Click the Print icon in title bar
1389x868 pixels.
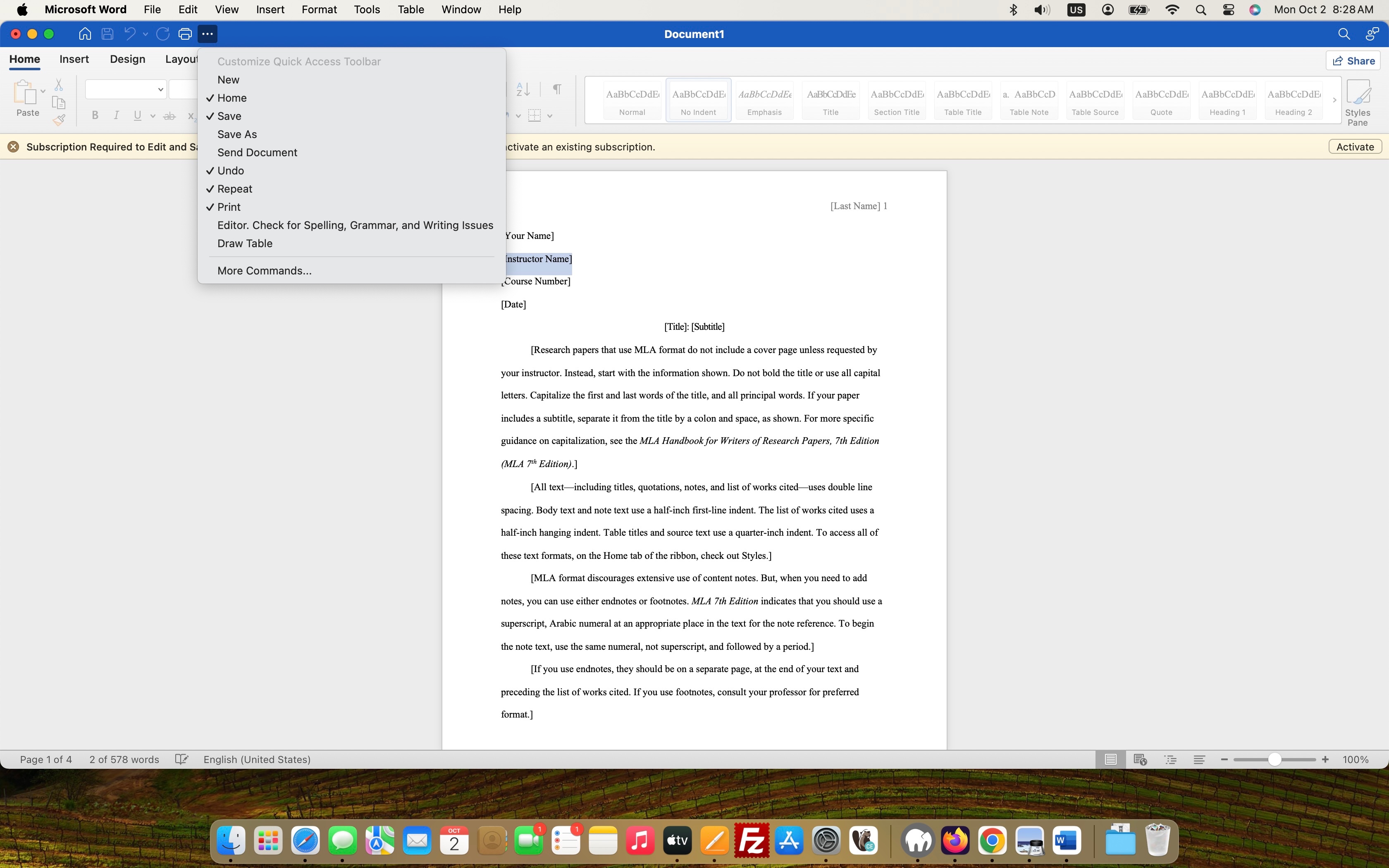pos(185,34)
